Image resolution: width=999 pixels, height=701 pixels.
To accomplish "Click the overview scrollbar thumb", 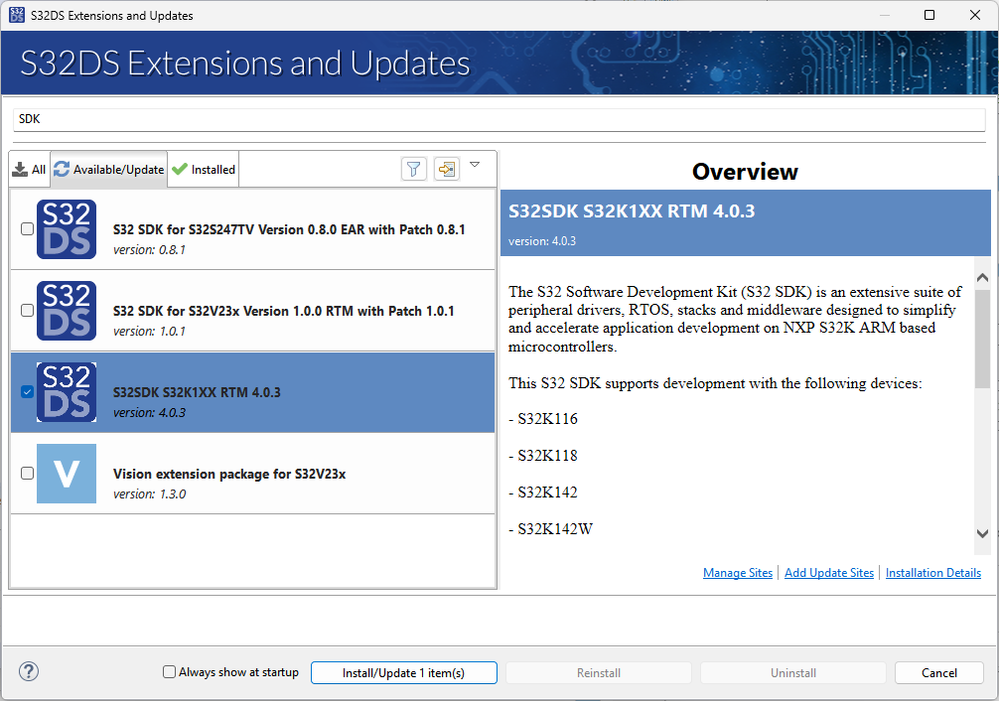I will pos(982,341).
